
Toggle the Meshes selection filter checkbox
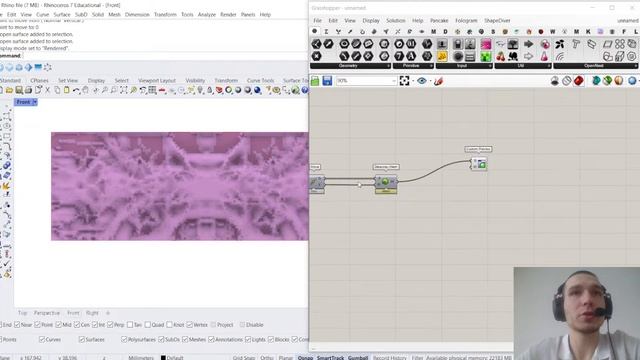(x=185, y=340)
